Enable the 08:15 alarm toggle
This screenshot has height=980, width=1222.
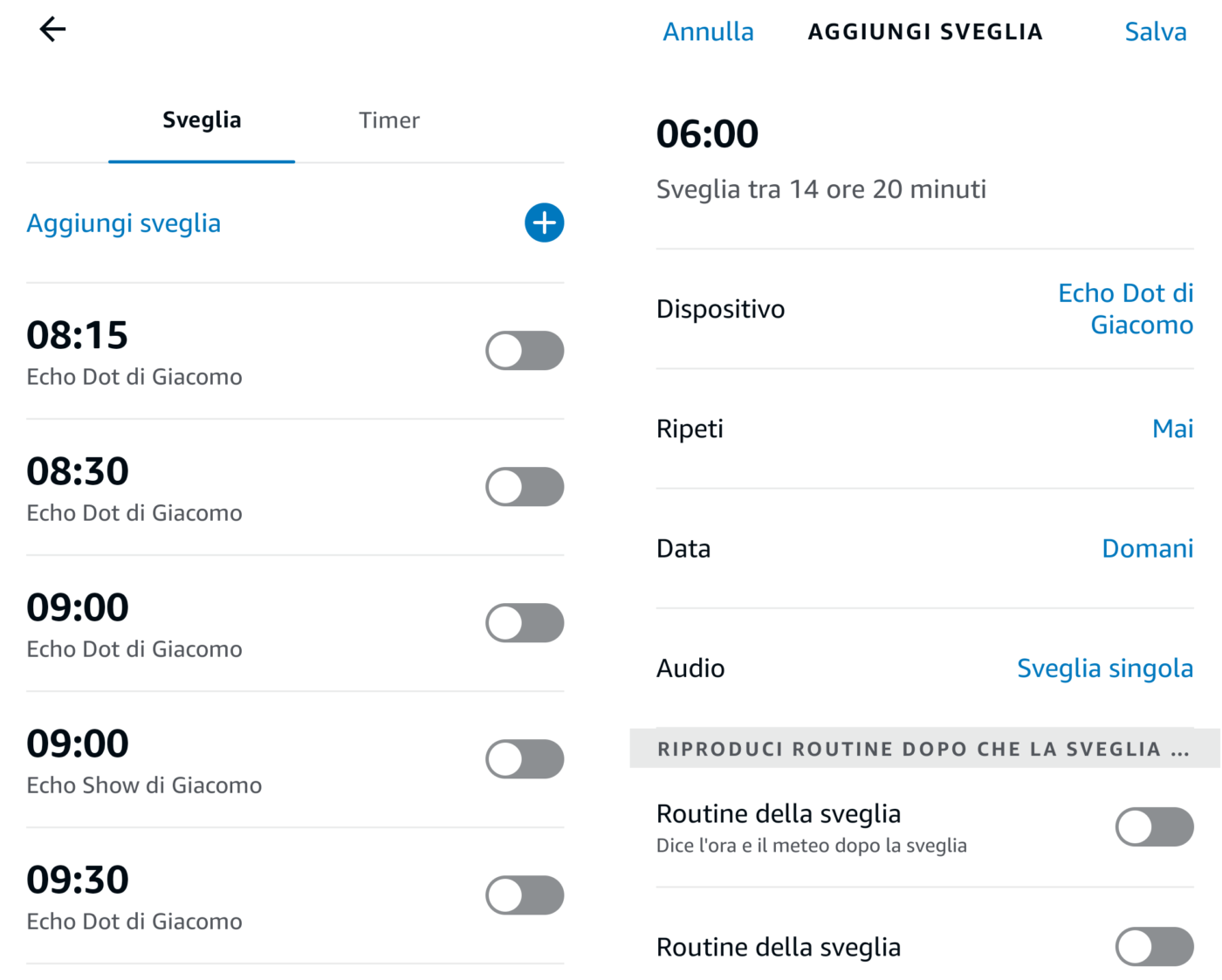[525, 351]
